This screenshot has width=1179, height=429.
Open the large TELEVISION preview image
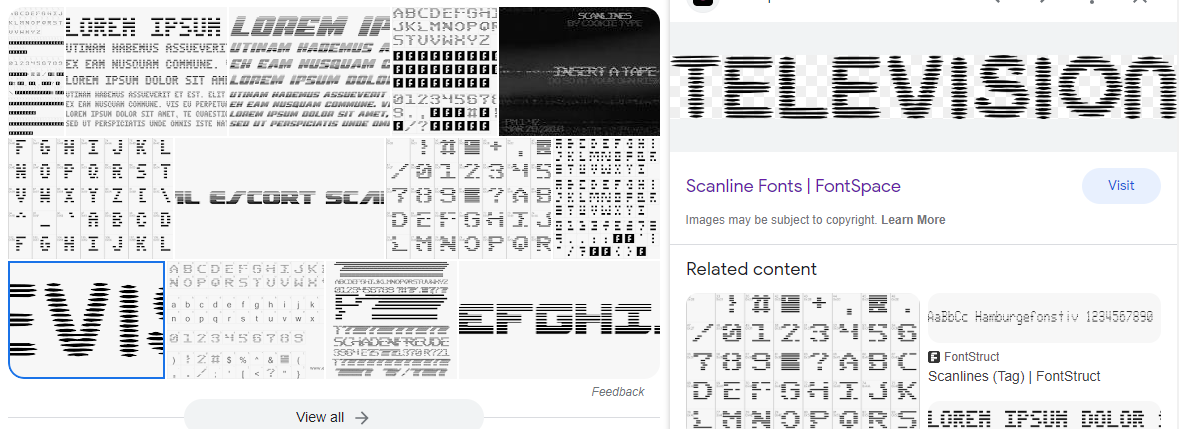coord(924,87)
